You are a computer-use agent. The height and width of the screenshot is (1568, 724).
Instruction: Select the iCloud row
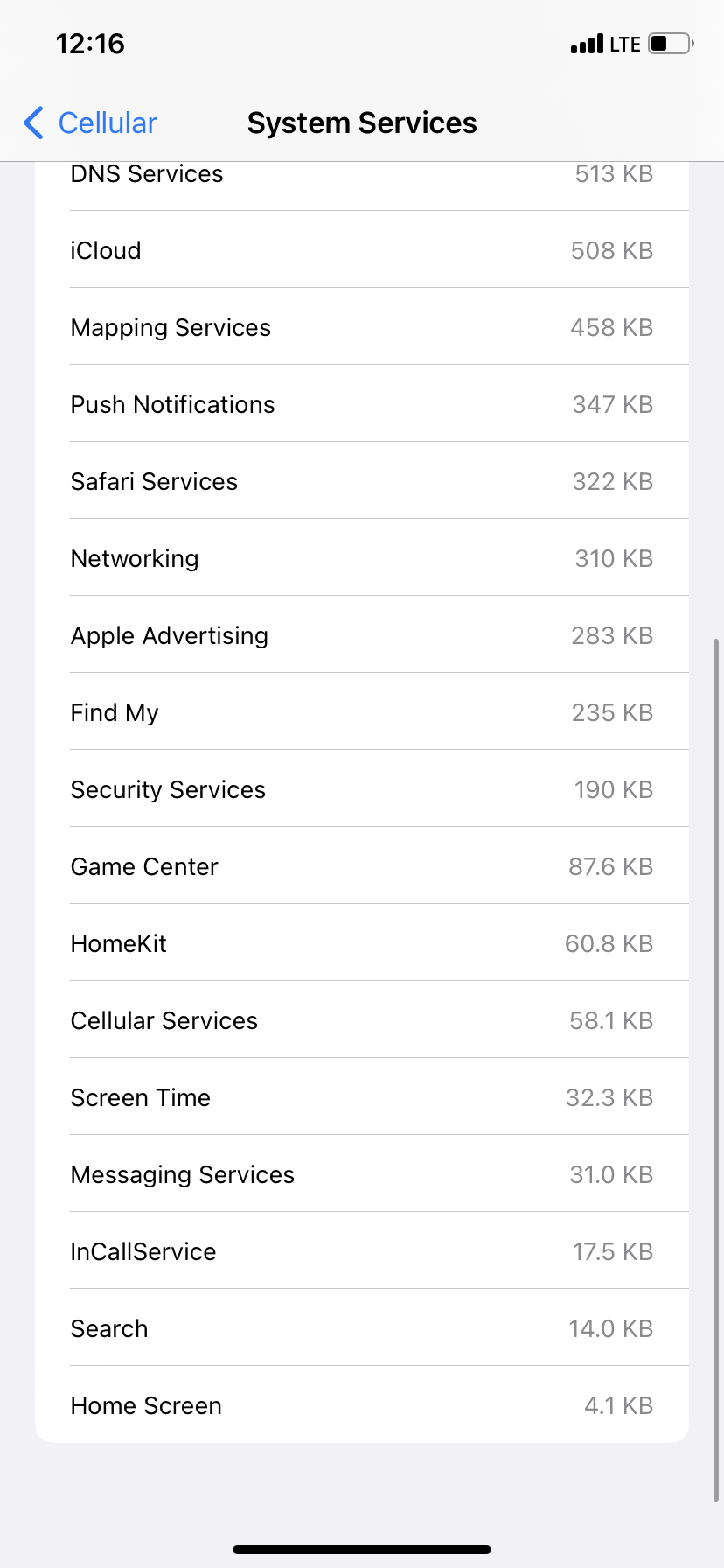click(362, 251)
